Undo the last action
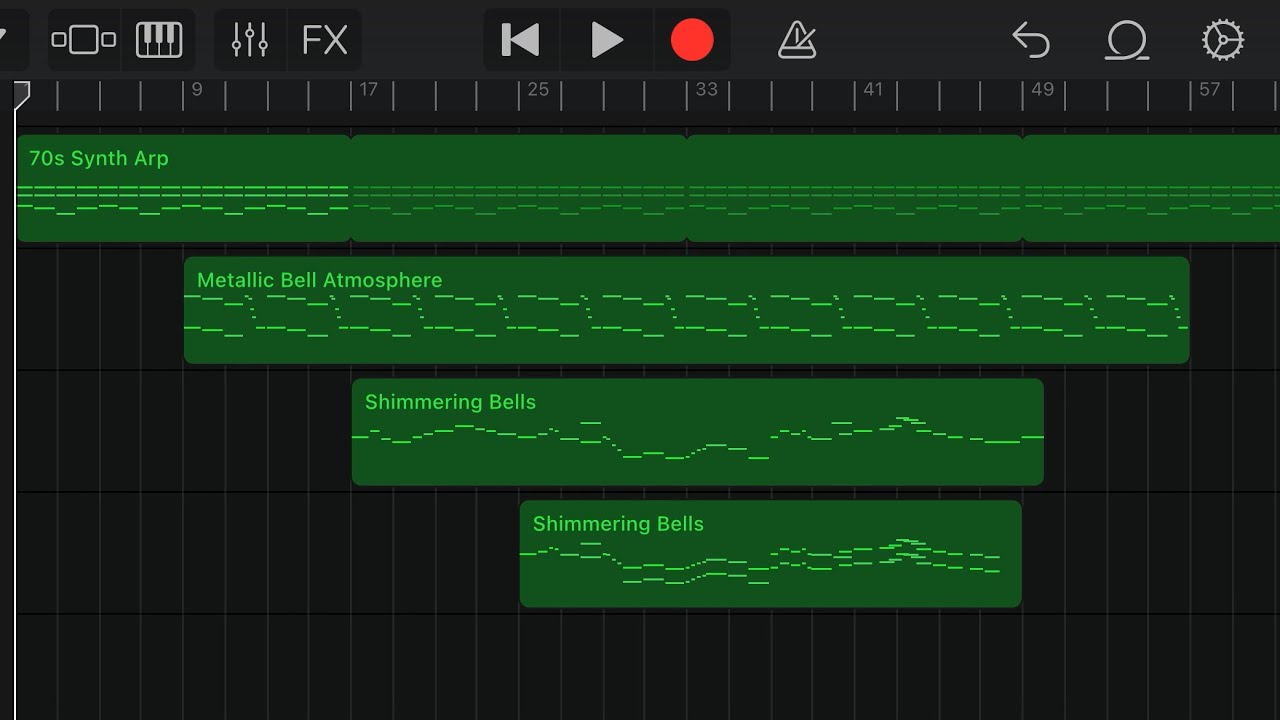 click(x=1031, y=40)
